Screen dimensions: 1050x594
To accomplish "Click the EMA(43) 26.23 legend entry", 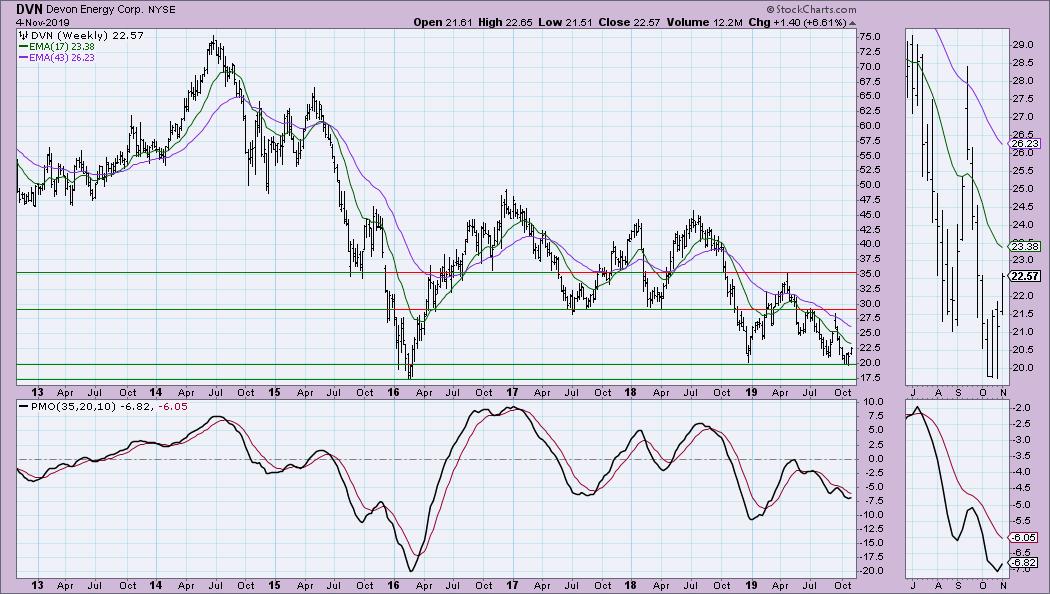I will coord(61,58).
